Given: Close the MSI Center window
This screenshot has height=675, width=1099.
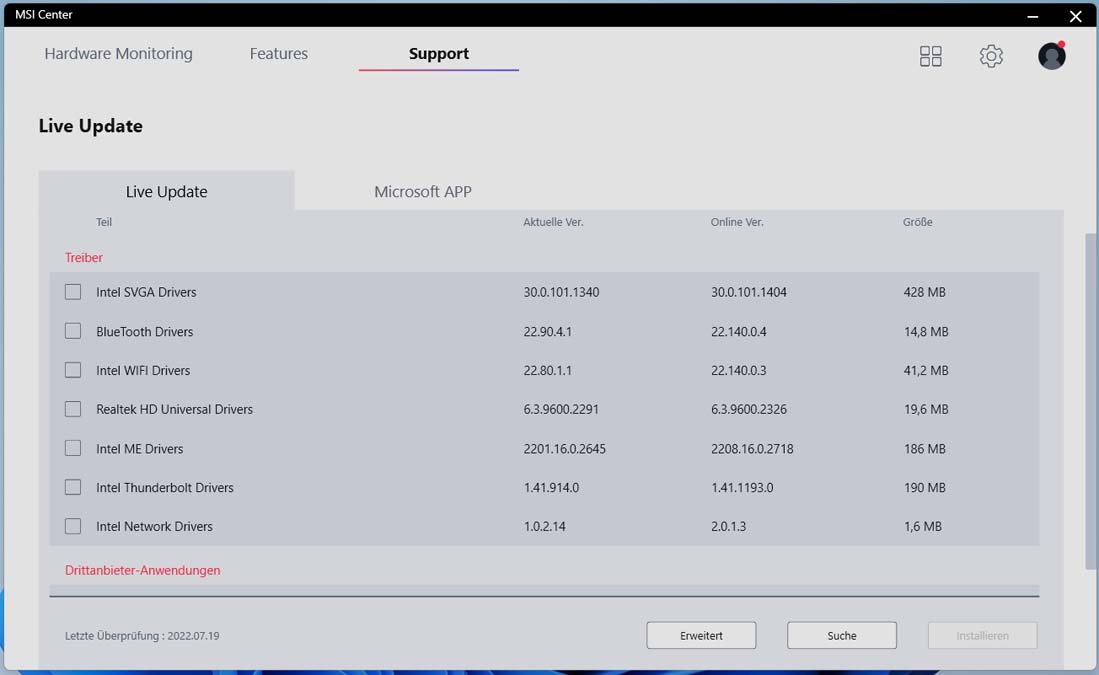Looking at the screenshot, I should 1075,16.
